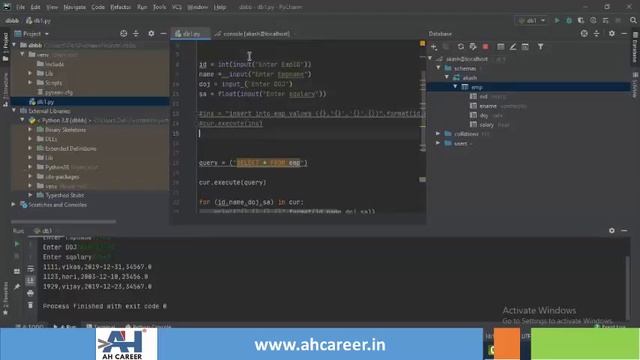Expand site-packages node
The image size is (640, 360).
[x=30, y=176]
